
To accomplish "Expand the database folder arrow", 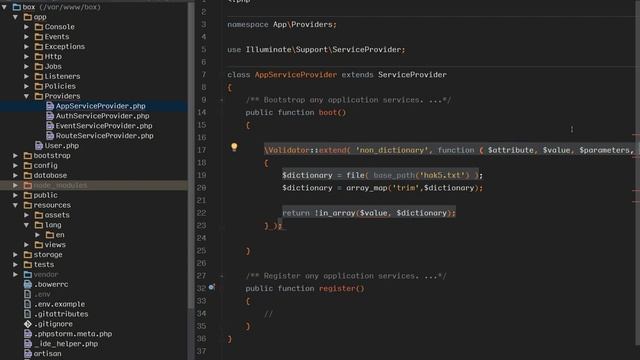I will (x=16, y=176).
